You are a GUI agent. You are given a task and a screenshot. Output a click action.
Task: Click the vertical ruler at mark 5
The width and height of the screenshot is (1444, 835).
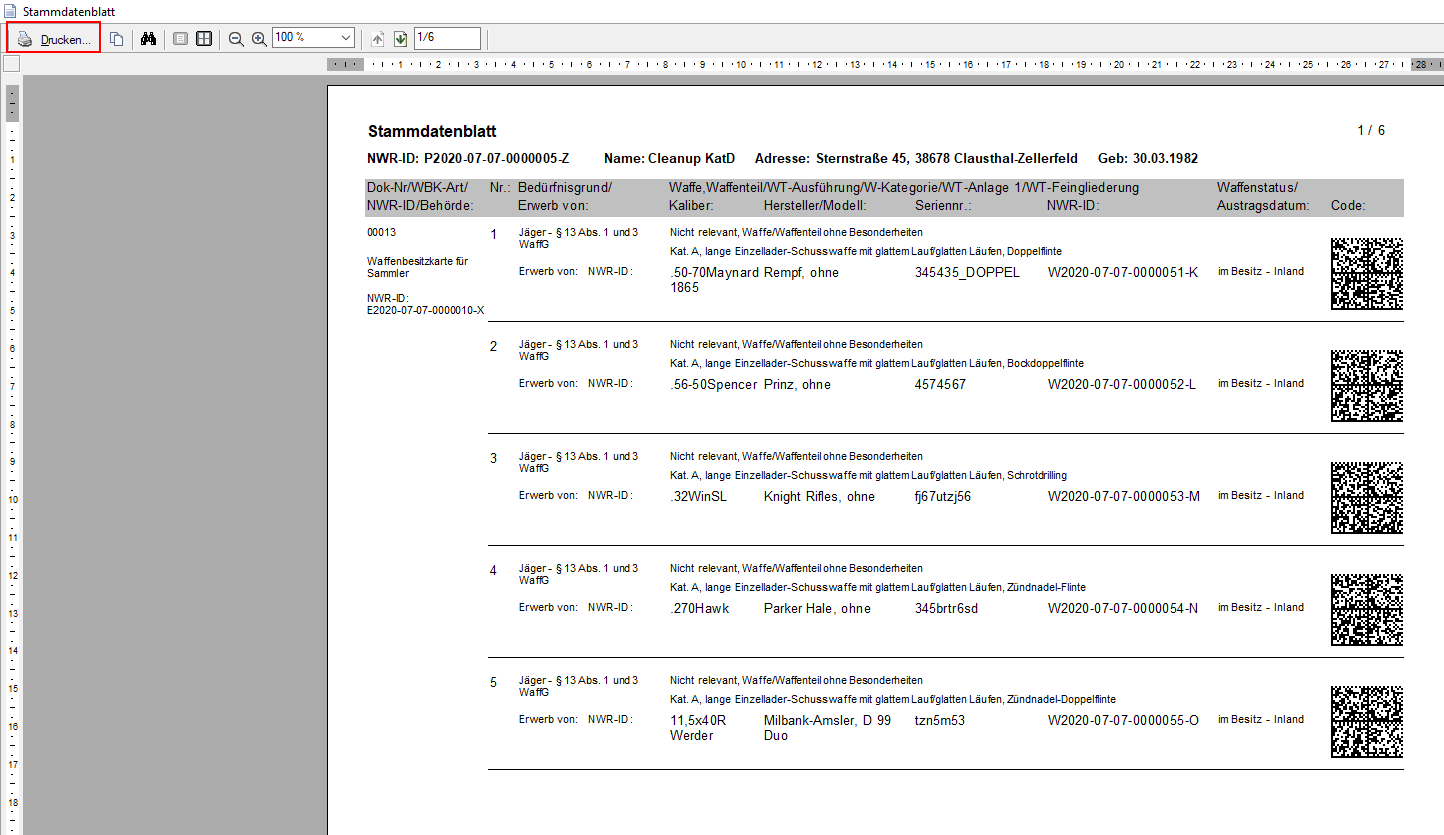click(x=11, y=311)
